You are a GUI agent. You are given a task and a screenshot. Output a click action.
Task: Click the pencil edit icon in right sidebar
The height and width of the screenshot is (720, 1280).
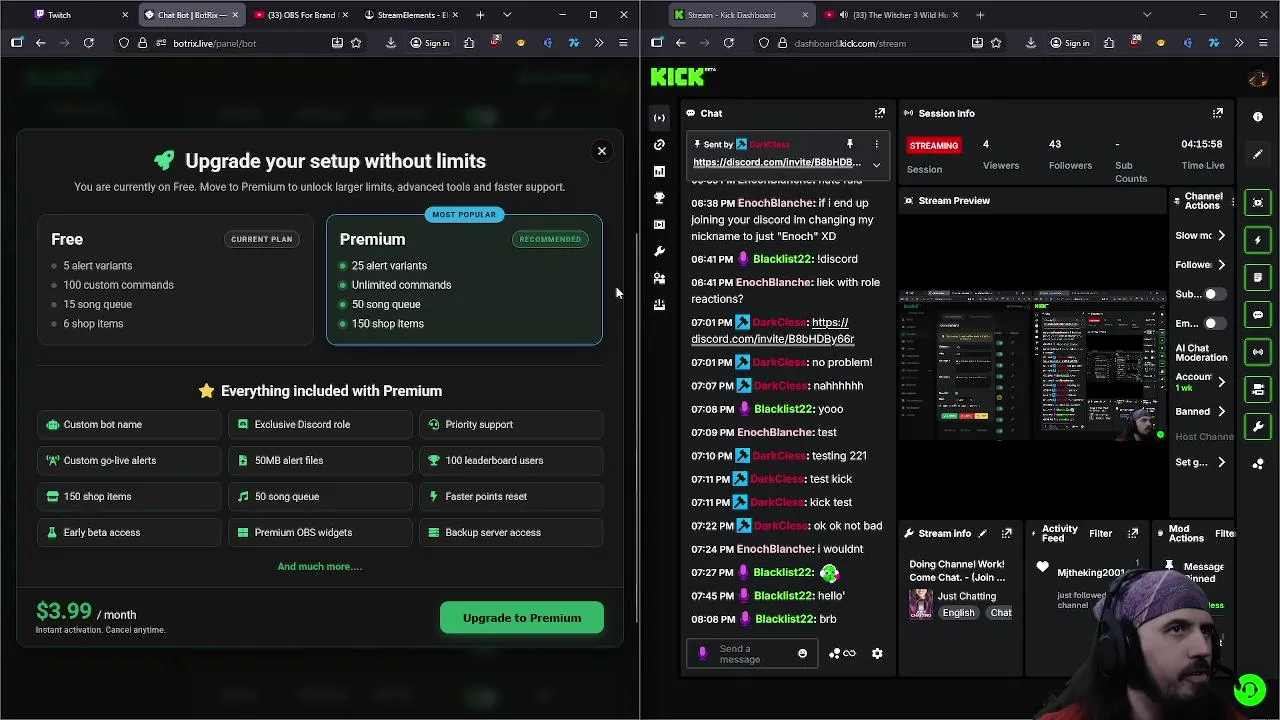click(x=1258, y=154)
